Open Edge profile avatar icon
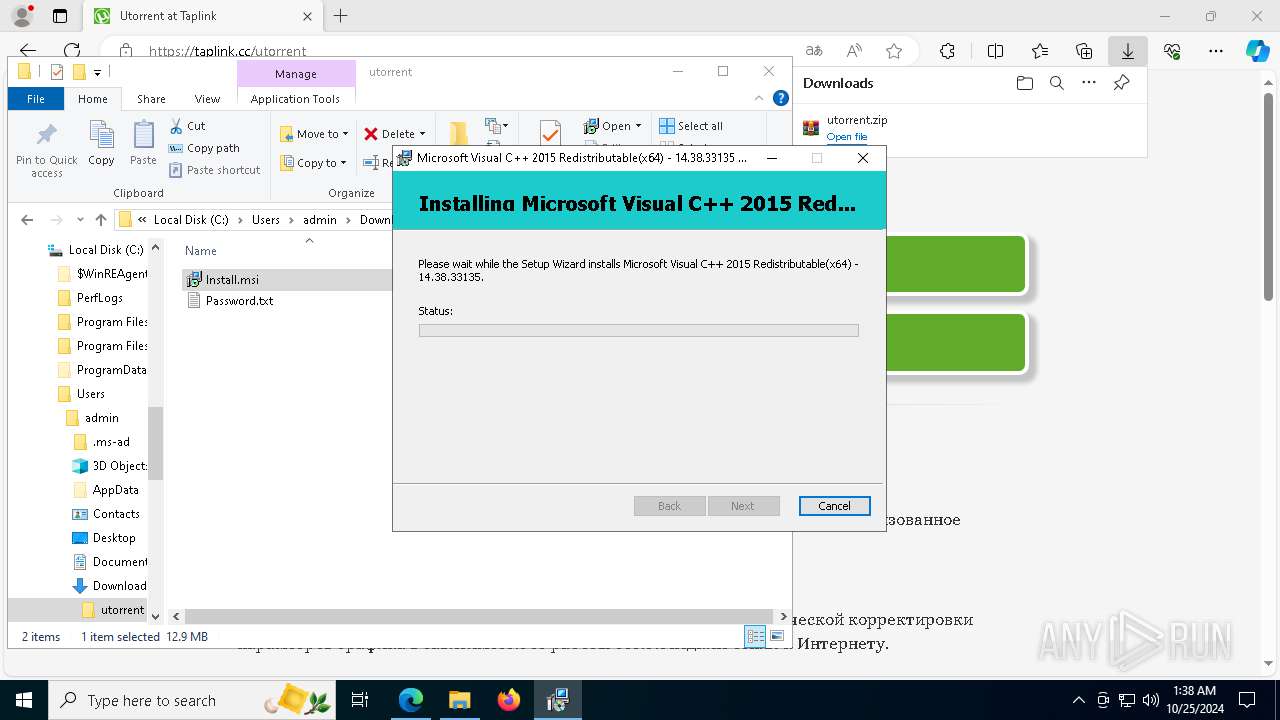1280x720 pixels. [21, 16]
